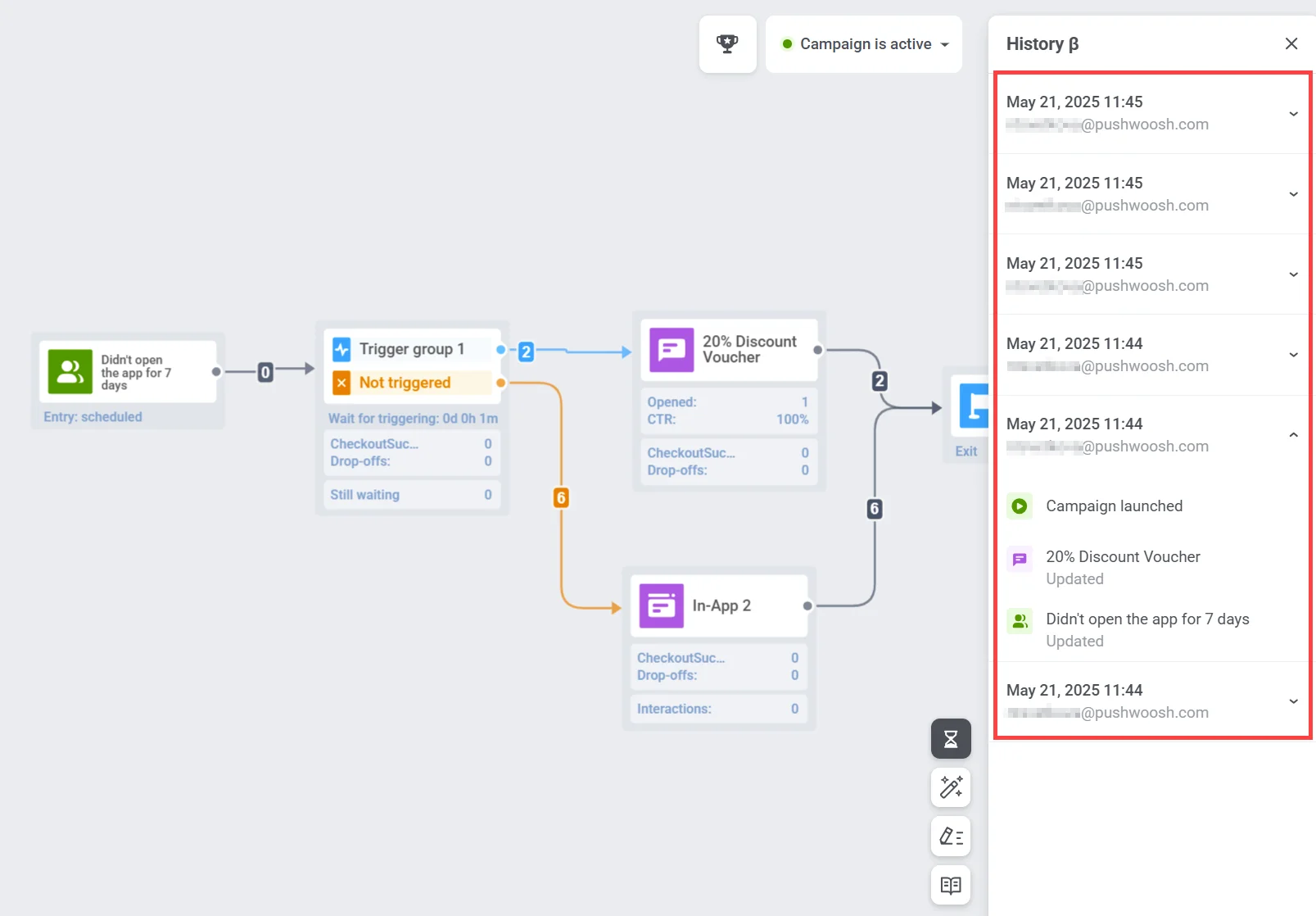Click the Trigger group 1 row

pyautogui.click(x=412, y=349)
